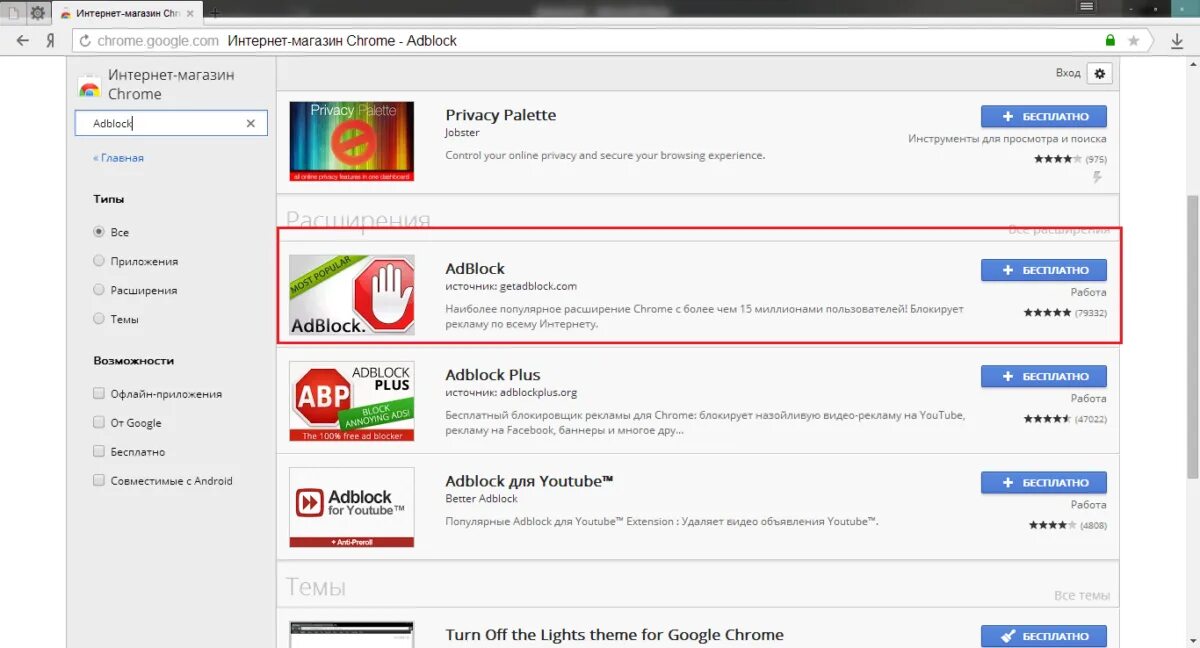The height and width of the screenshot is (648, 1200).
Task: Tick the Бесплатно filter checkbox
Action: pyautogui.click(x=99, y=452)
